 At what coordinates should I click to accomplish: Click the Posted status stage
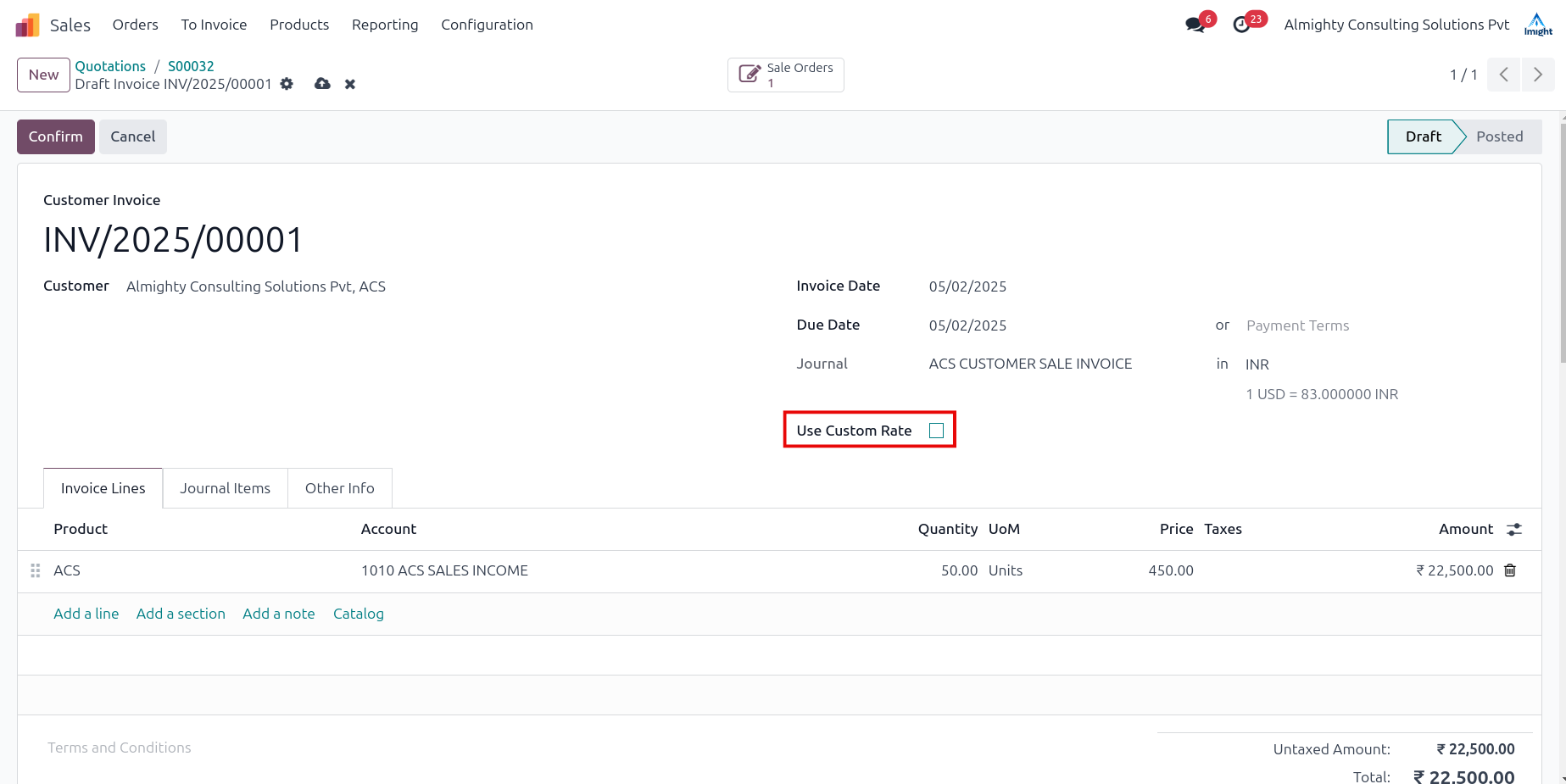tap(1499, 136)
